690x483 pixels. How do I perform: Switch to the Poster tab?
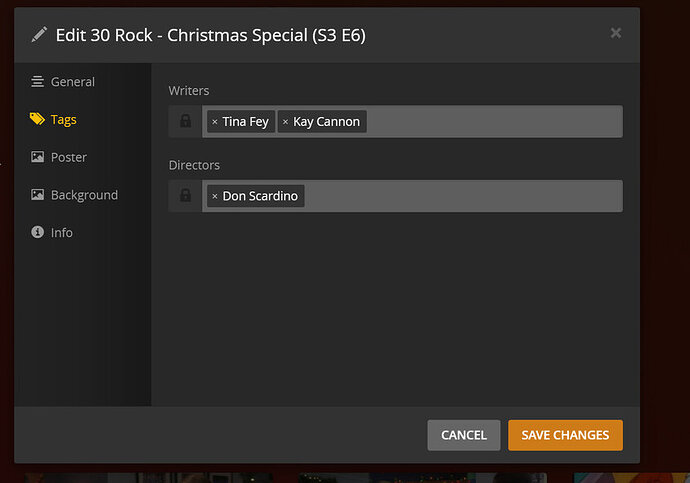pos(69,157)
